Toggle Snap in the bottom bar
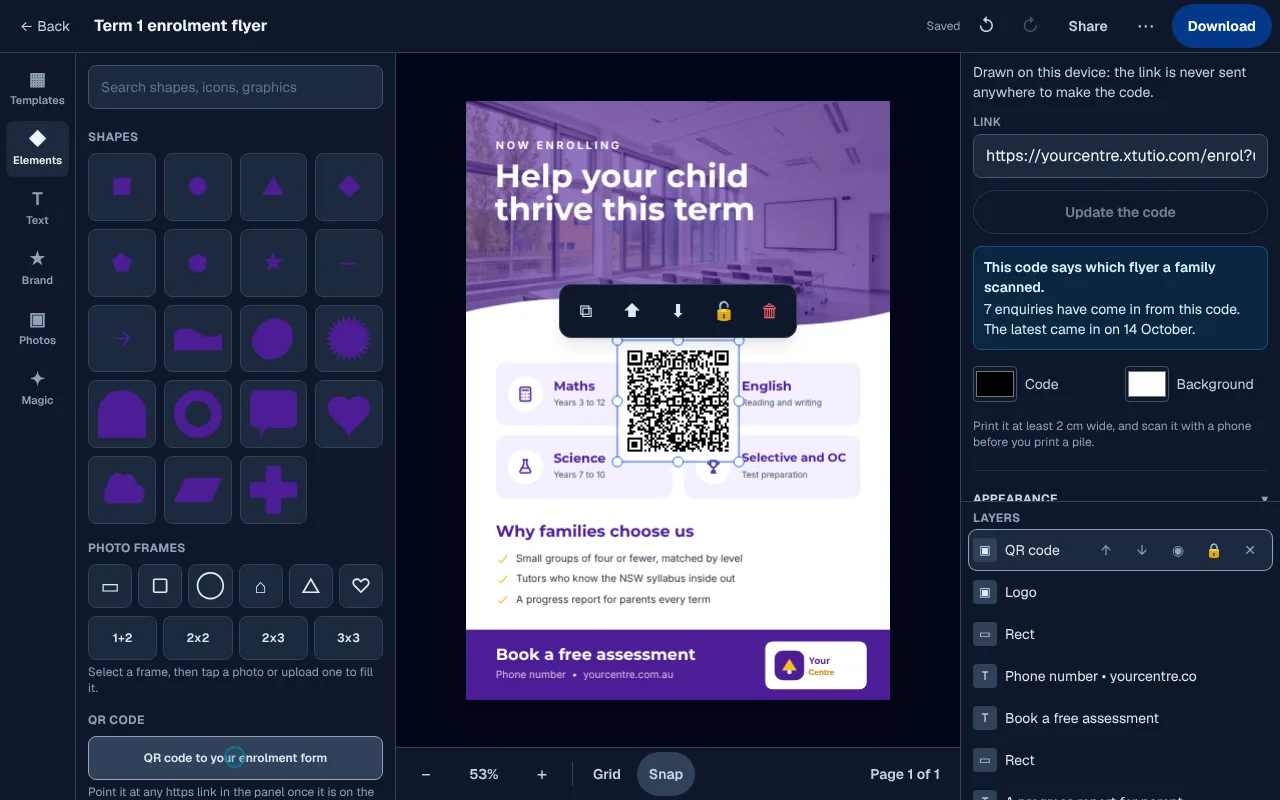1280x800 pixels. click(x=666, y=774)
